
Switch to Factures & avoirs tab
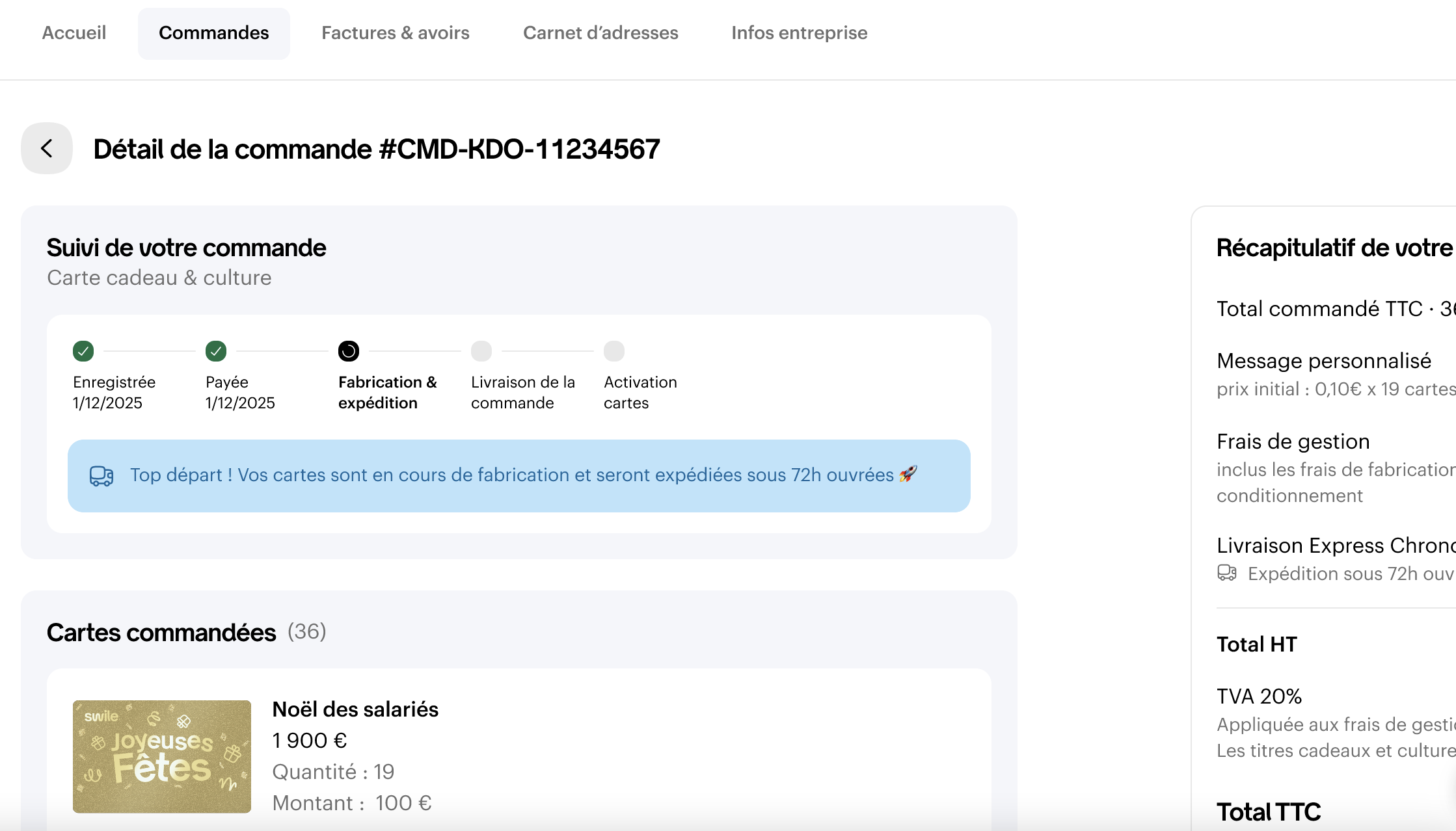point(396,33)
